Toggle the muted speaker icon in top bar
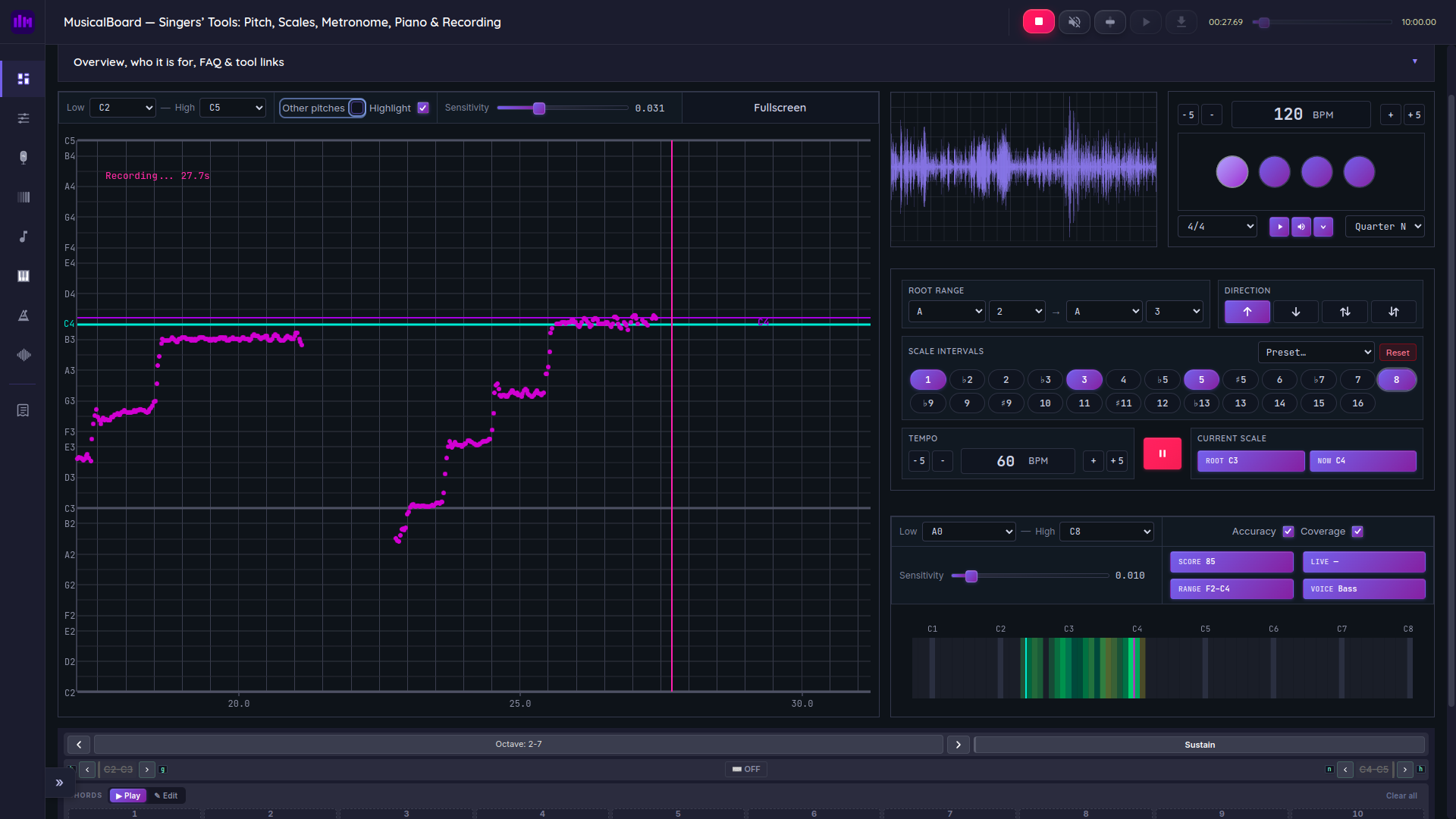This screenshot has height=819, width=1456. click(x=1074, y=22)
